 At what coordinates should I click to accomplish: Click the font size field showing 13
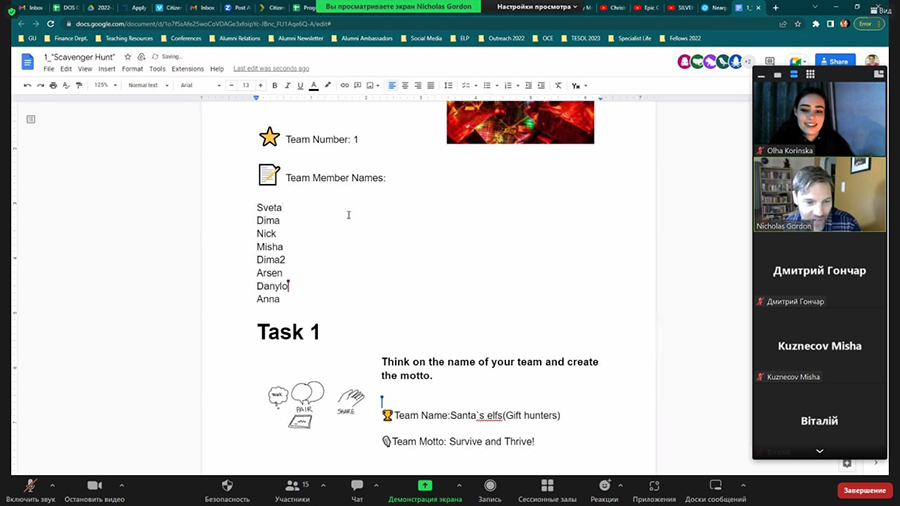246,85
